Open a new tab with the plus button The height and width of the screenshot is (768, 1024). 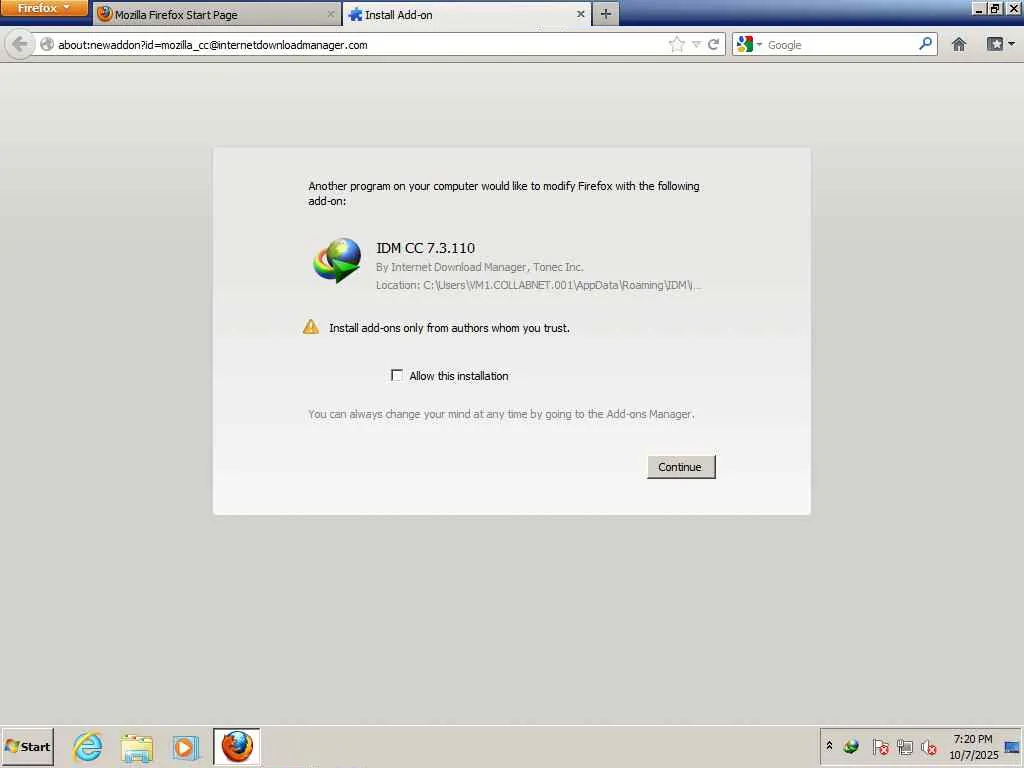click(x=605, y=14)
